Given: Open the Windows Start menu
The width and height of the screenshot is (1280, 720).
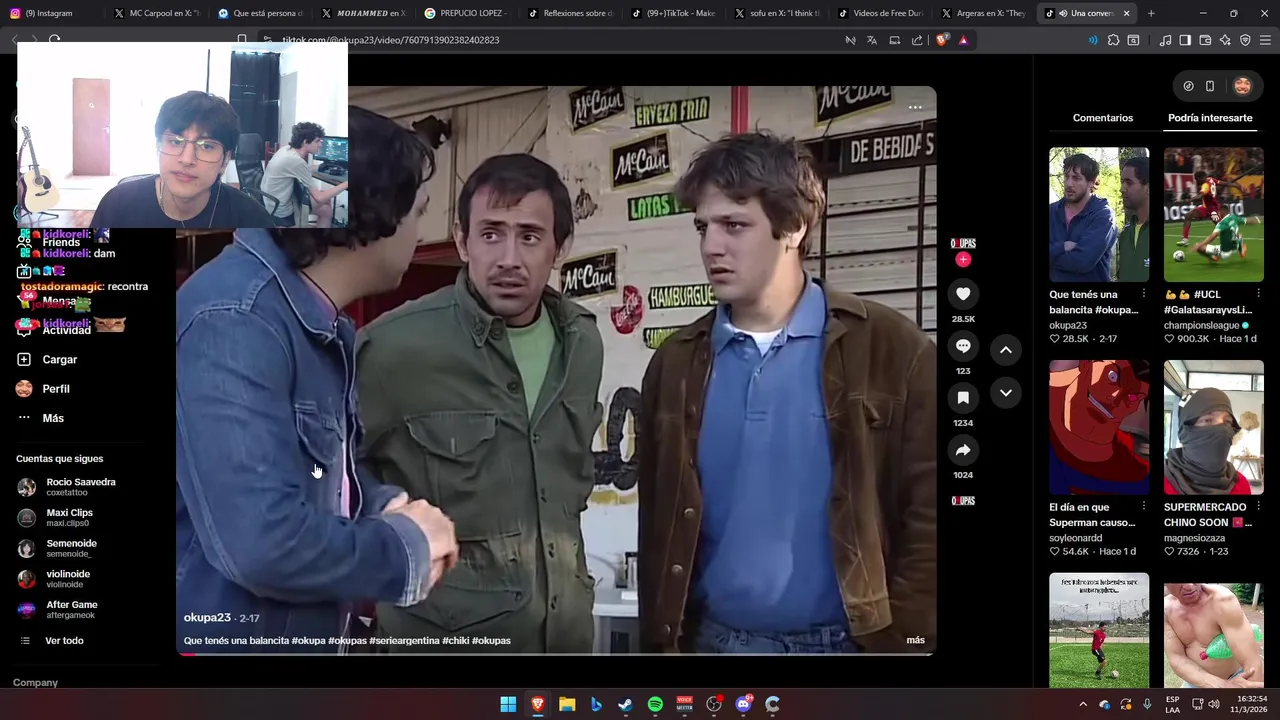Looking at the screenshot, I should tap(508, 704).
